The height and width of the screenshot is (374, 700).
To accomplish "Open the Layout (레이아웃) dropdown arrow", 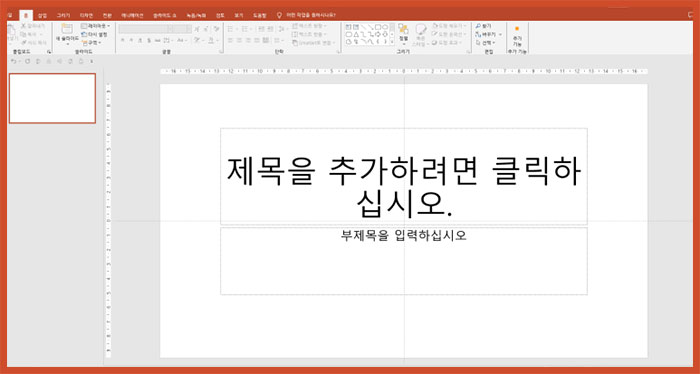I will tap(109, 26).
